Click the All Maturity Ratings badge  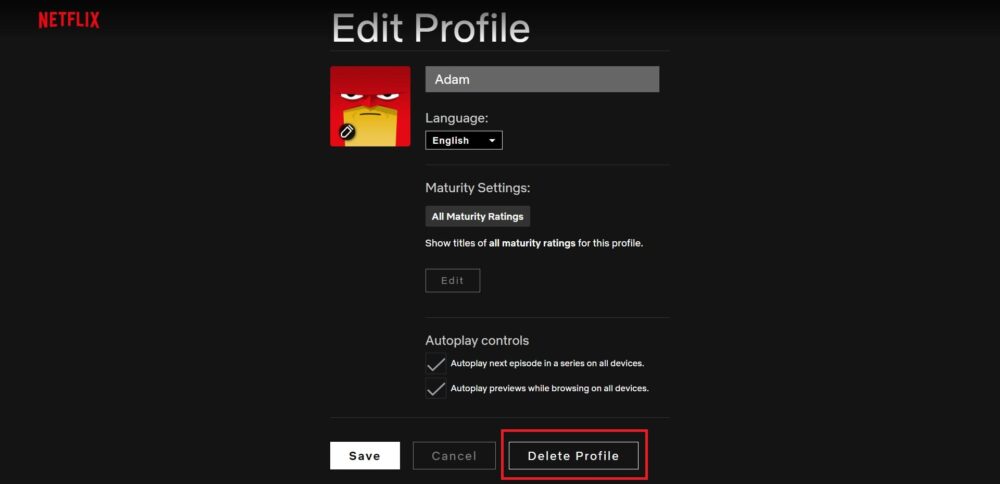click(x=477, y=216)
